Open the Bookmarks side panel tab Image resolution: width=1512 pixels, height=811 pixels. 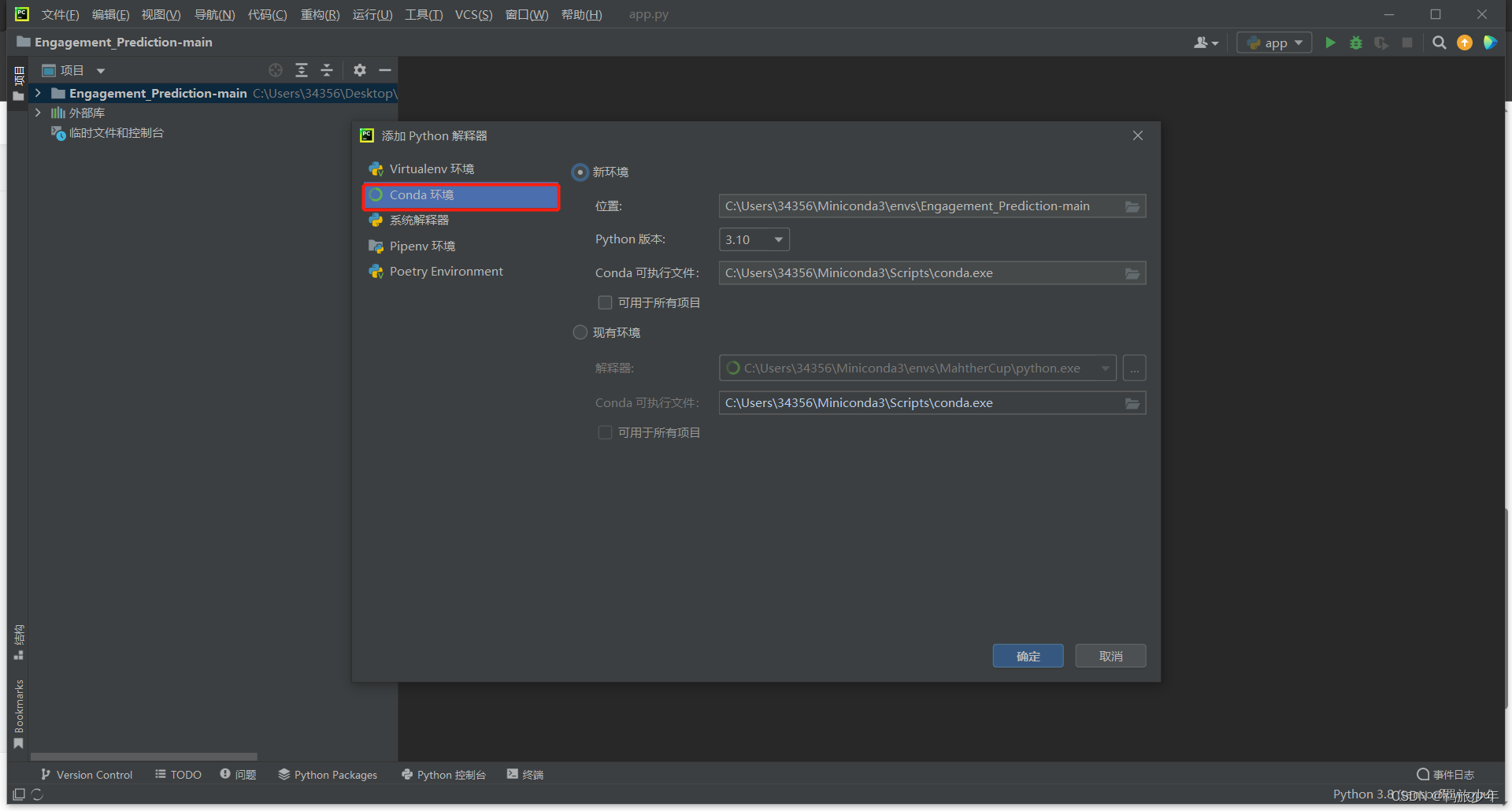[19, 714]
